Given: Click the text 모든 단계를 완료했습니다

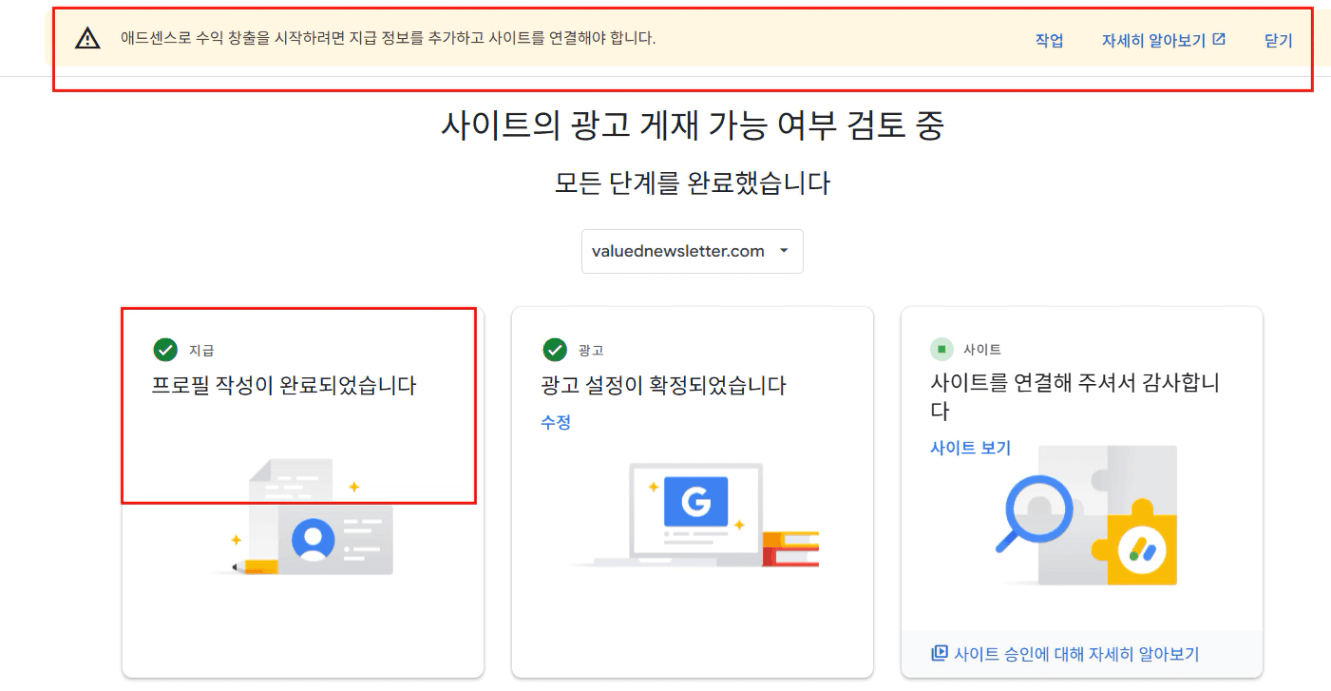Looking at the screenshot, I should coord(692,184).
